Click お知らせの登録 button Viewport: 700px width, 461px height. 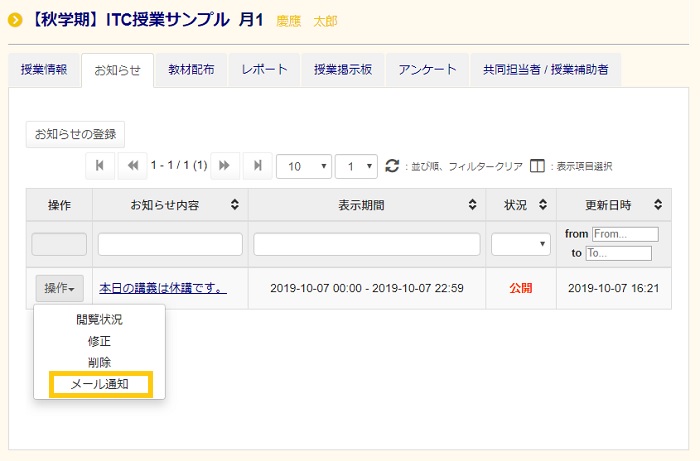pyautogui.click(x=75, y=134)
